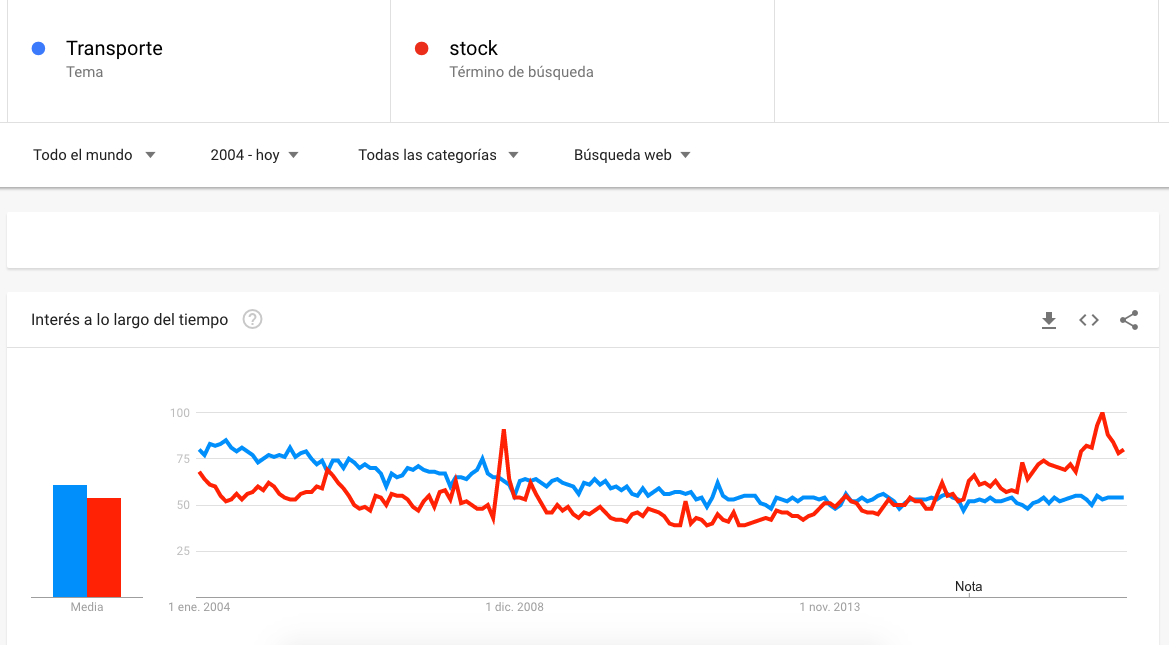Viewport: 1169px width, 645px height.
Task: Click the download arrow icon above the chart
Action: tap(1048, 320)
